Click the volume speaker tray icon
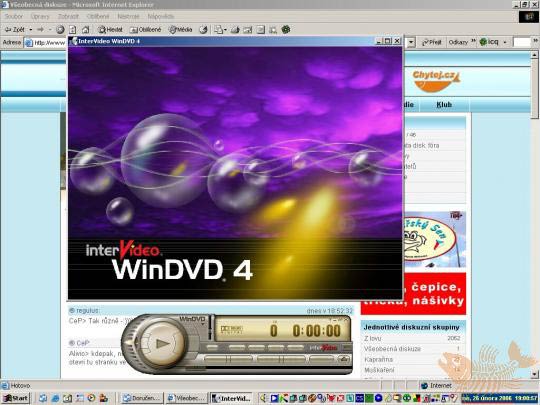Viewport: 540px width, 405px height. tap(264, 398)
